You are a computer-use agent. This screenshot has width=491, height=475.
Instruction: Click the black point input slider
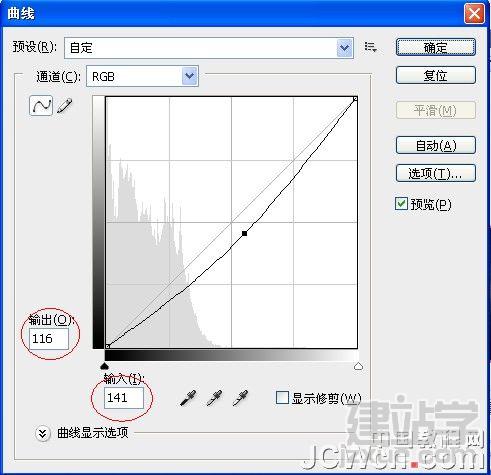pyautogui.click(x=105, y=366)
